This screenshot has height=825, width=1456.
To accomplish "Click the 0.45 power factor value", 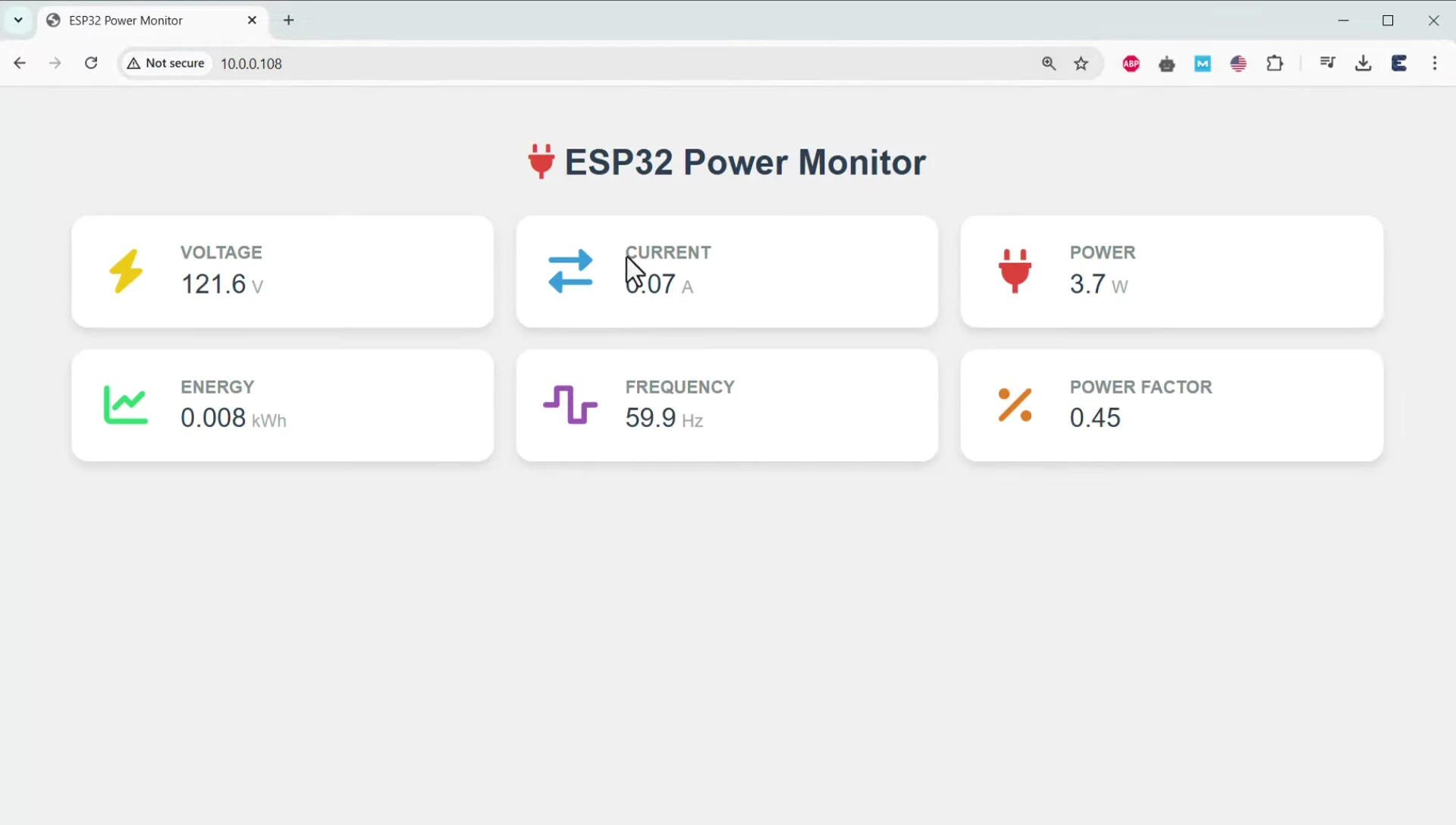I will point(1095,418).
